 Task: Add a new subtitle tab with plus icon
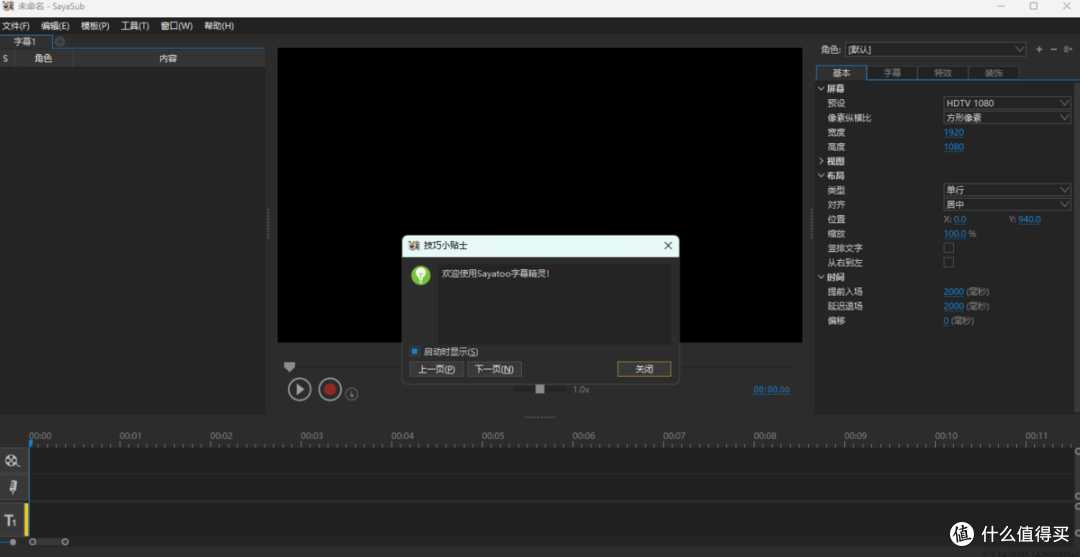60,41
